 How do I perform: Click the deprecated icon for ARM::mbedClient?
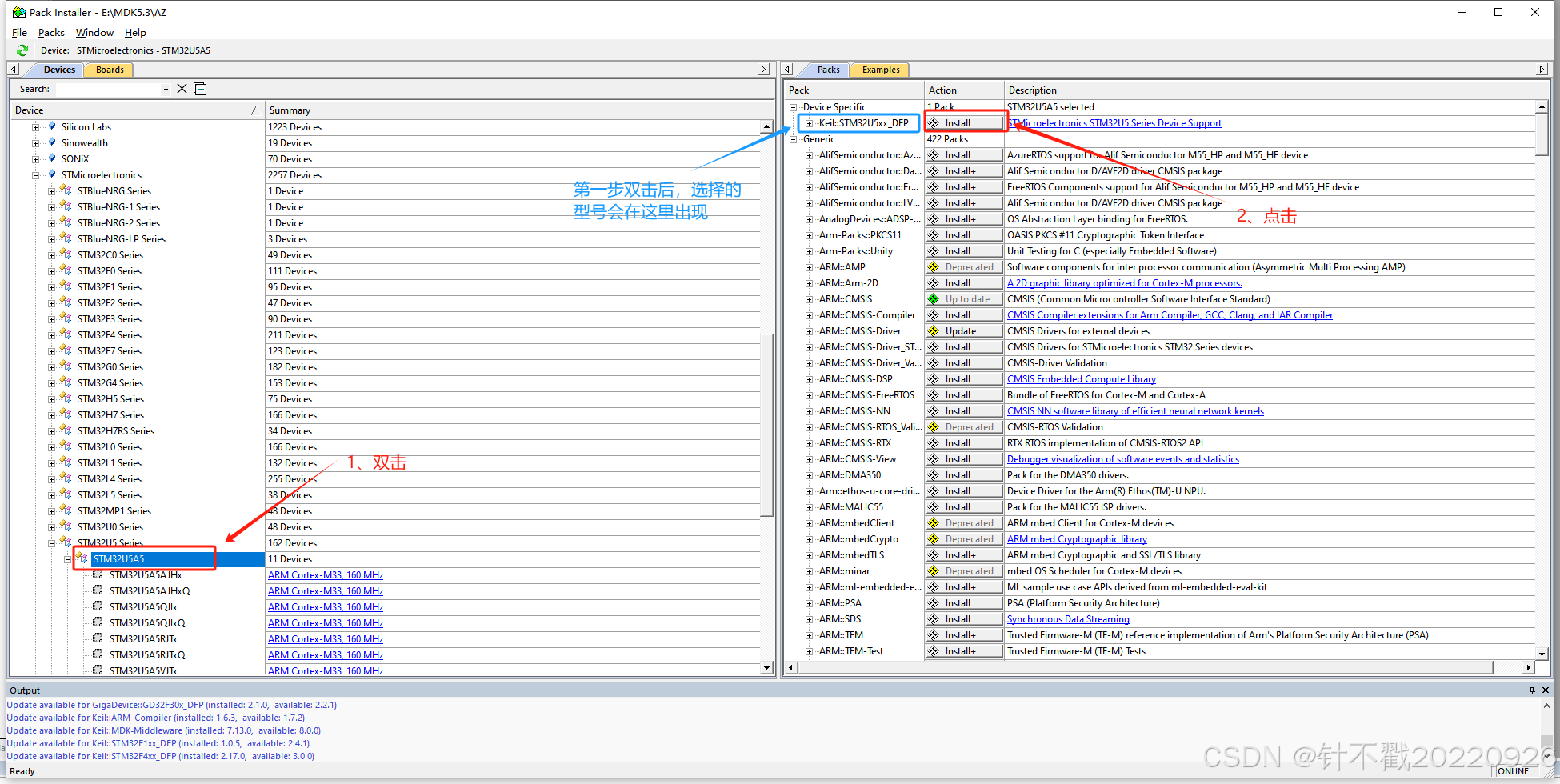934,523
